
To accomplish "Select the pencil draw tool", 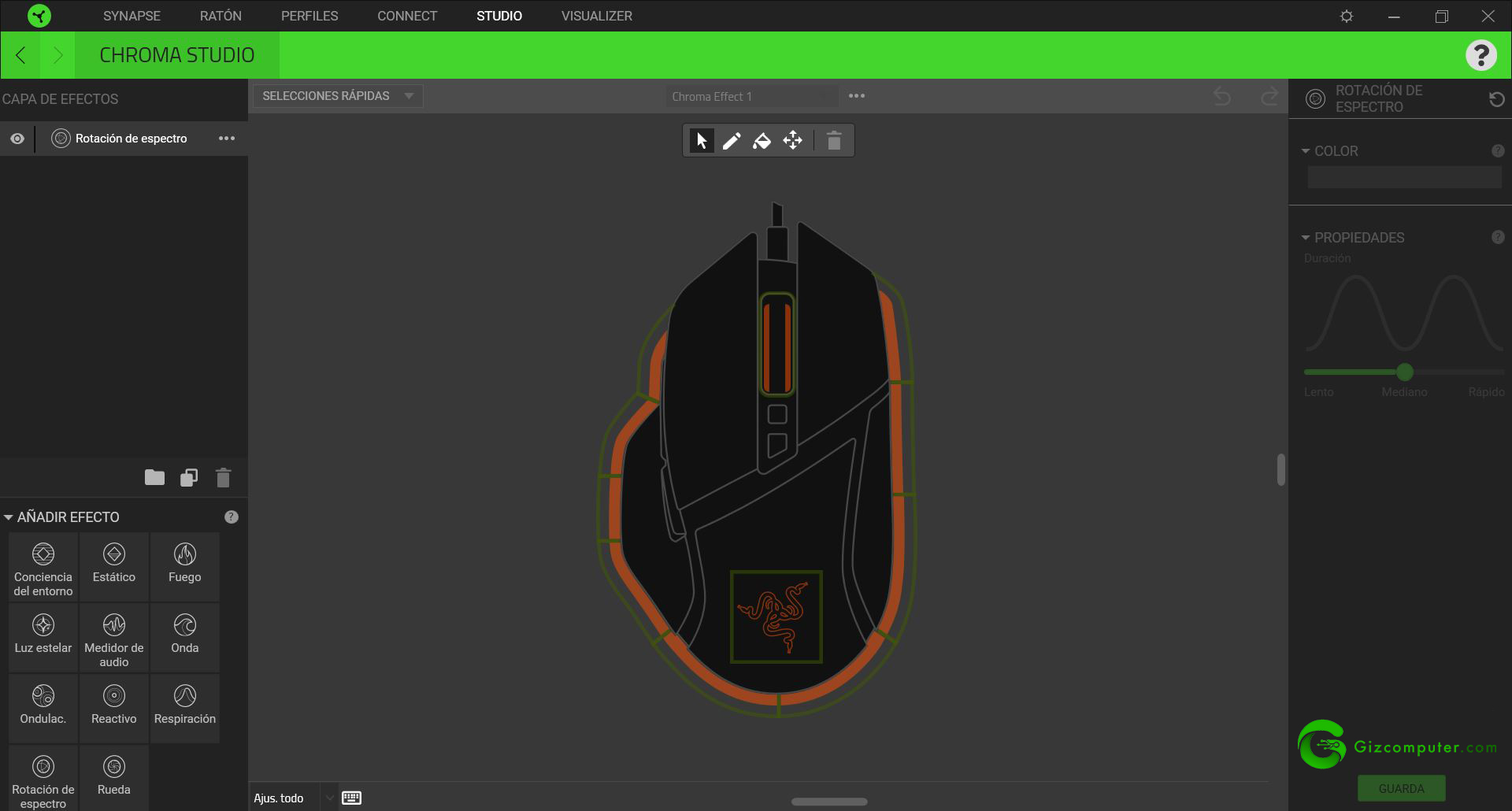I will coord(732,141).
